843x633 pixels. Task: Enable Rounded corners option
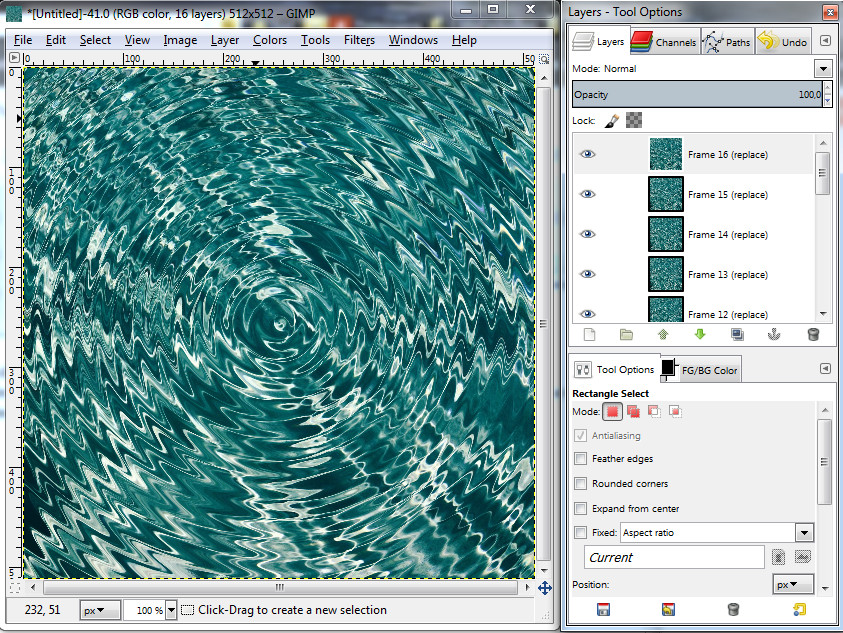coord(580,483)
